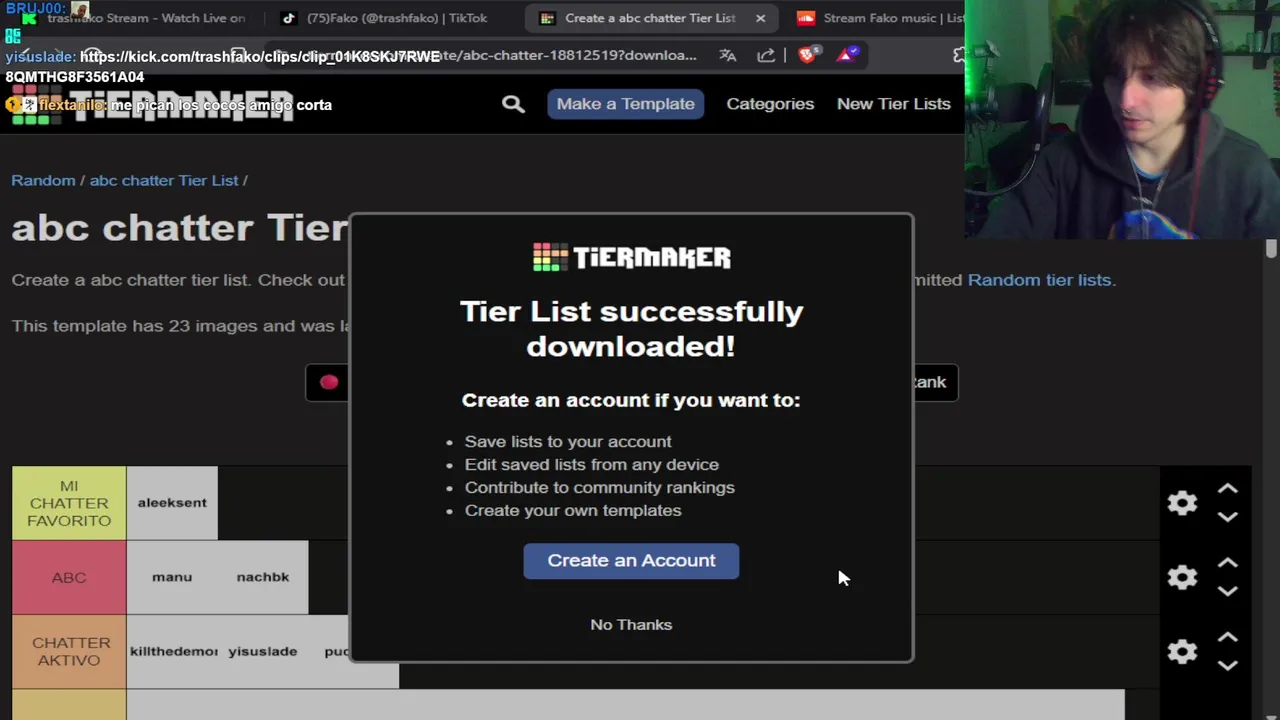The width and height of the screenshot is (1280, 720).
Task: Click the share icon in address bar
Action: [x=766, y=55]
